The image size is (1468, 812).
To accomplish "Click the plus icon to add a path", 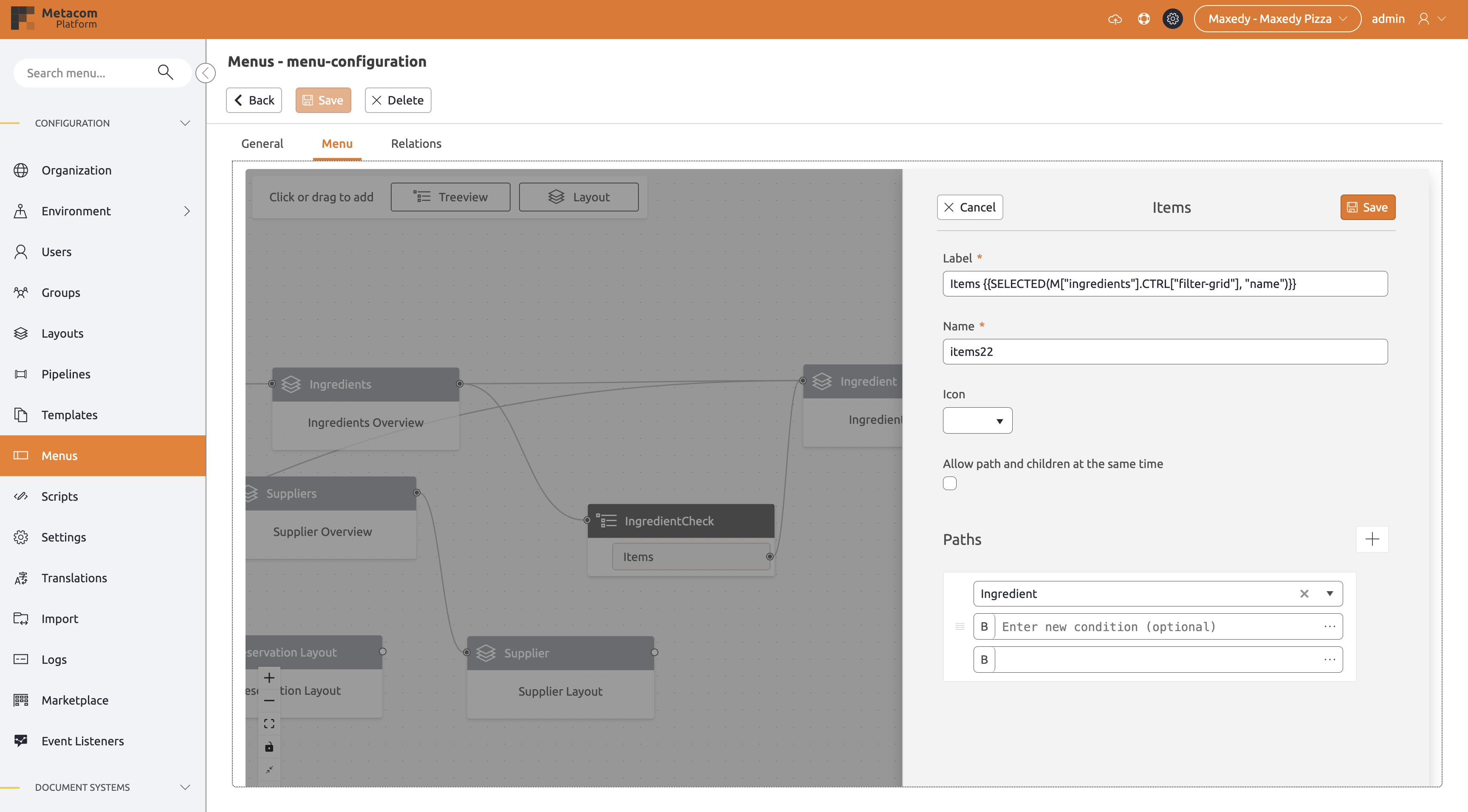I will click(x=1372, y=539).
